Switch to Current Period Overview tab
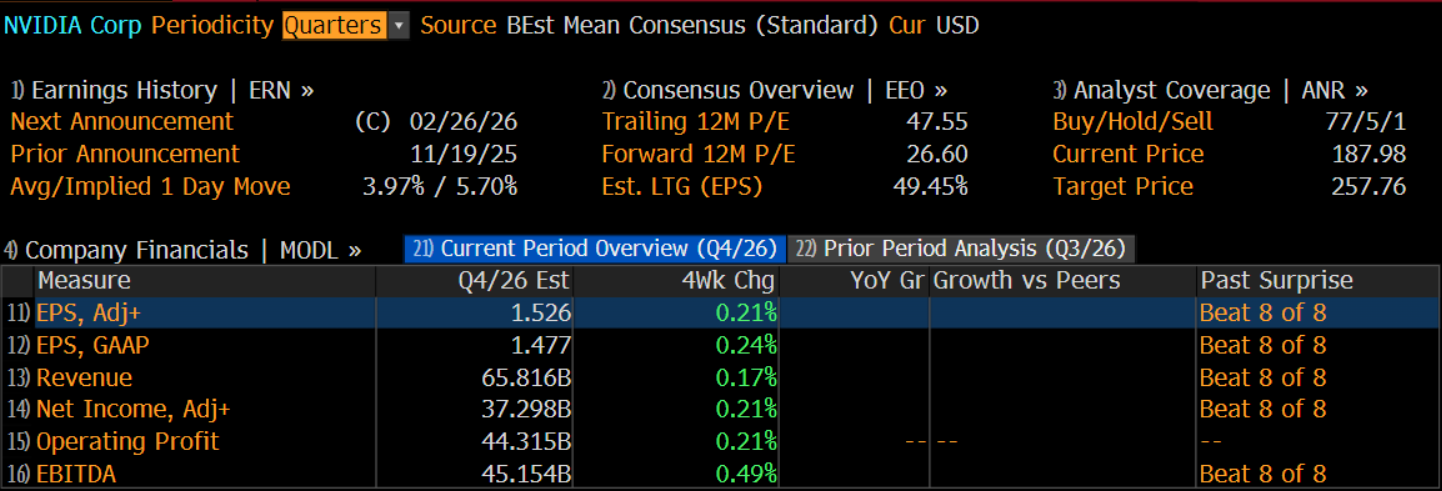 594,249
